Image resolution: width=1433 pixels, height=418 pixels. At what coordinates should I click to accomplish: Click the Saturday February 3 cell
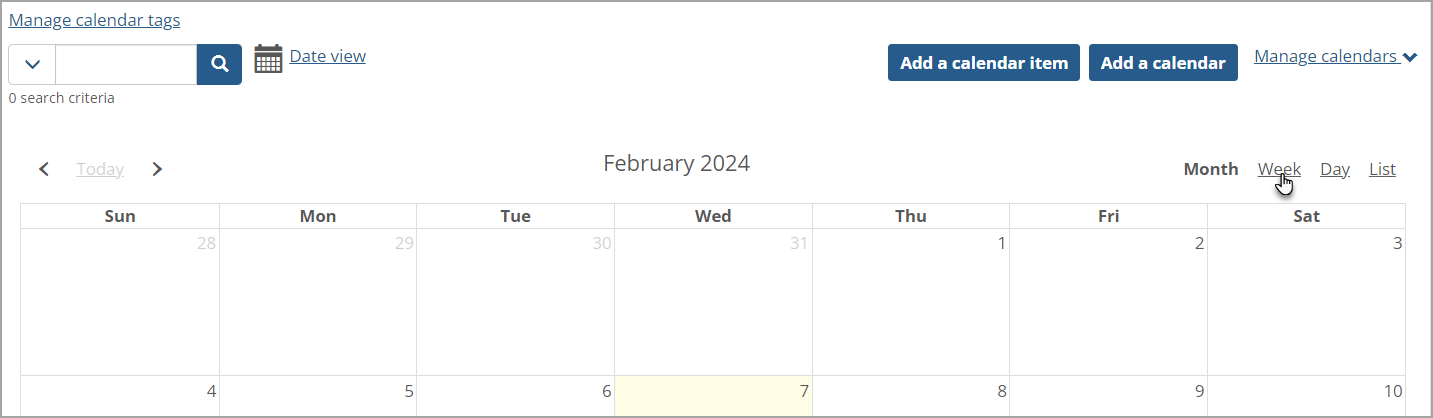1306,300
